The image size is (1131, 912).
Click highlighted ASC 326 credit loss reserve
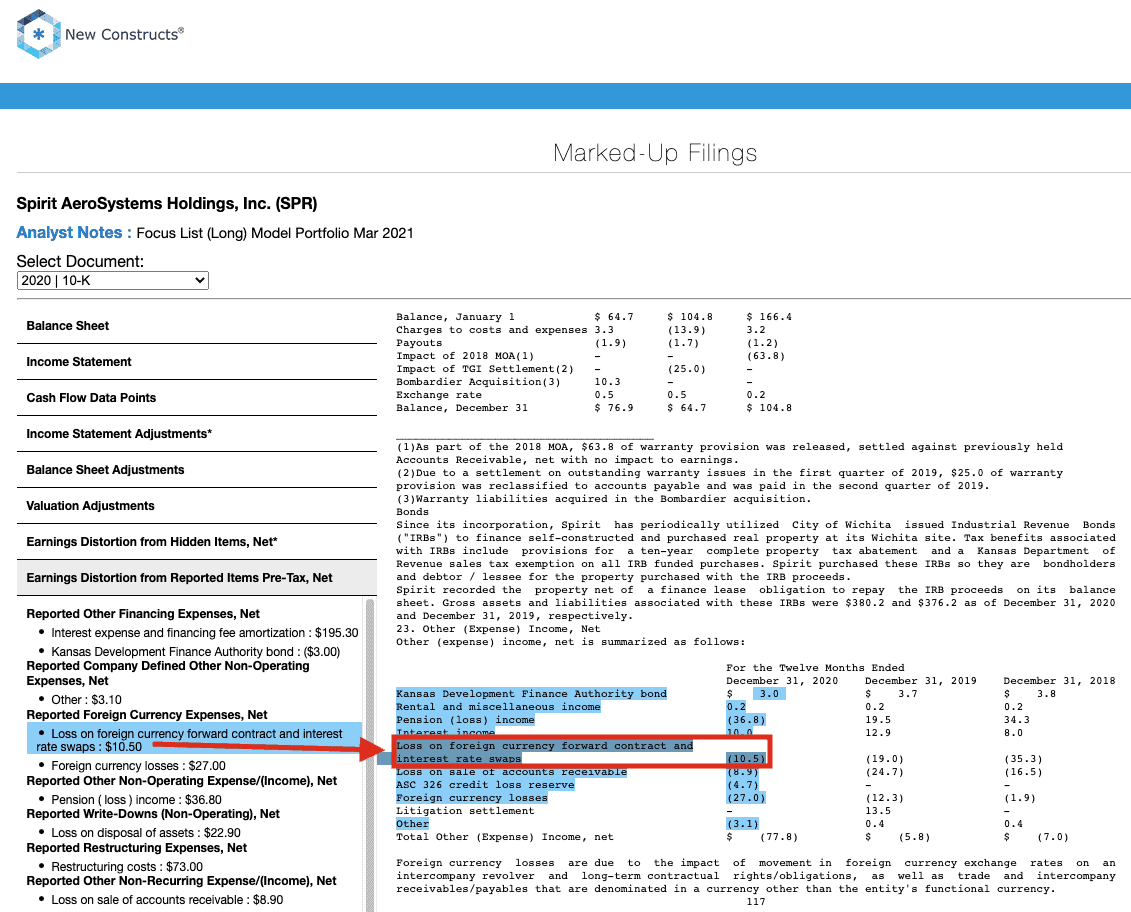[x=485, y=785]
